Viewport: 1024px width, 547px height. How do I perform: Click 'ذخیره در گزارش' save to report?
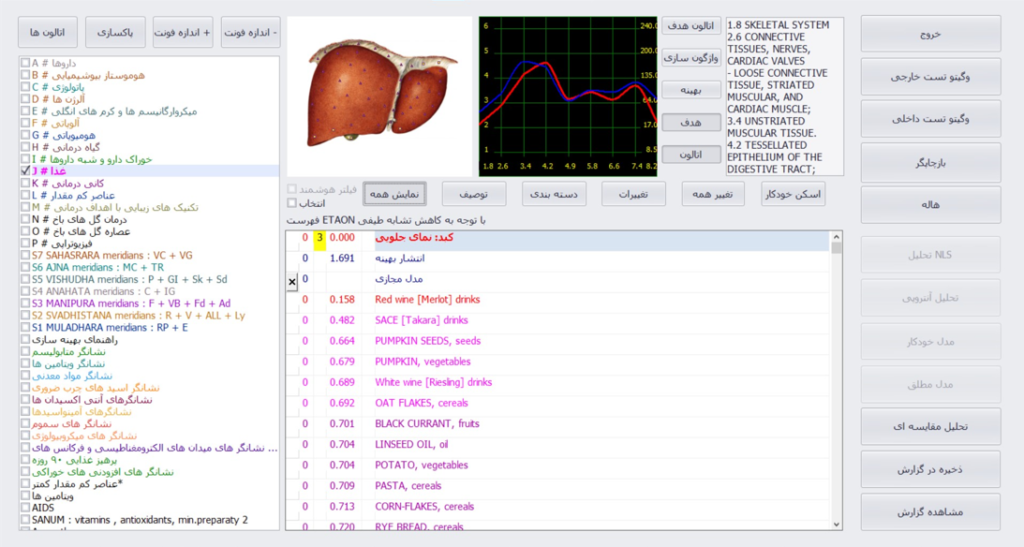pos(930,469)
